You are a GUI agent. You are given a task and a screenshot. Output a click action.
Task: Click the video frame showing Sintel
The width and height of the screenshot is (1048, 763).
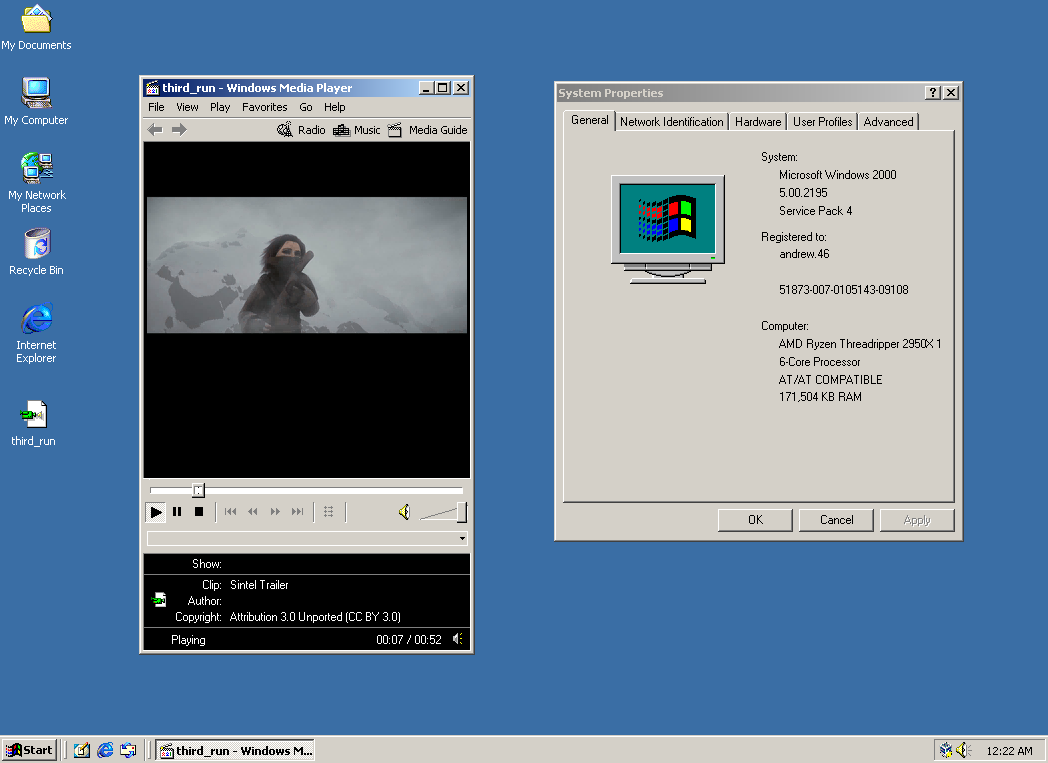tap(307, 265)
